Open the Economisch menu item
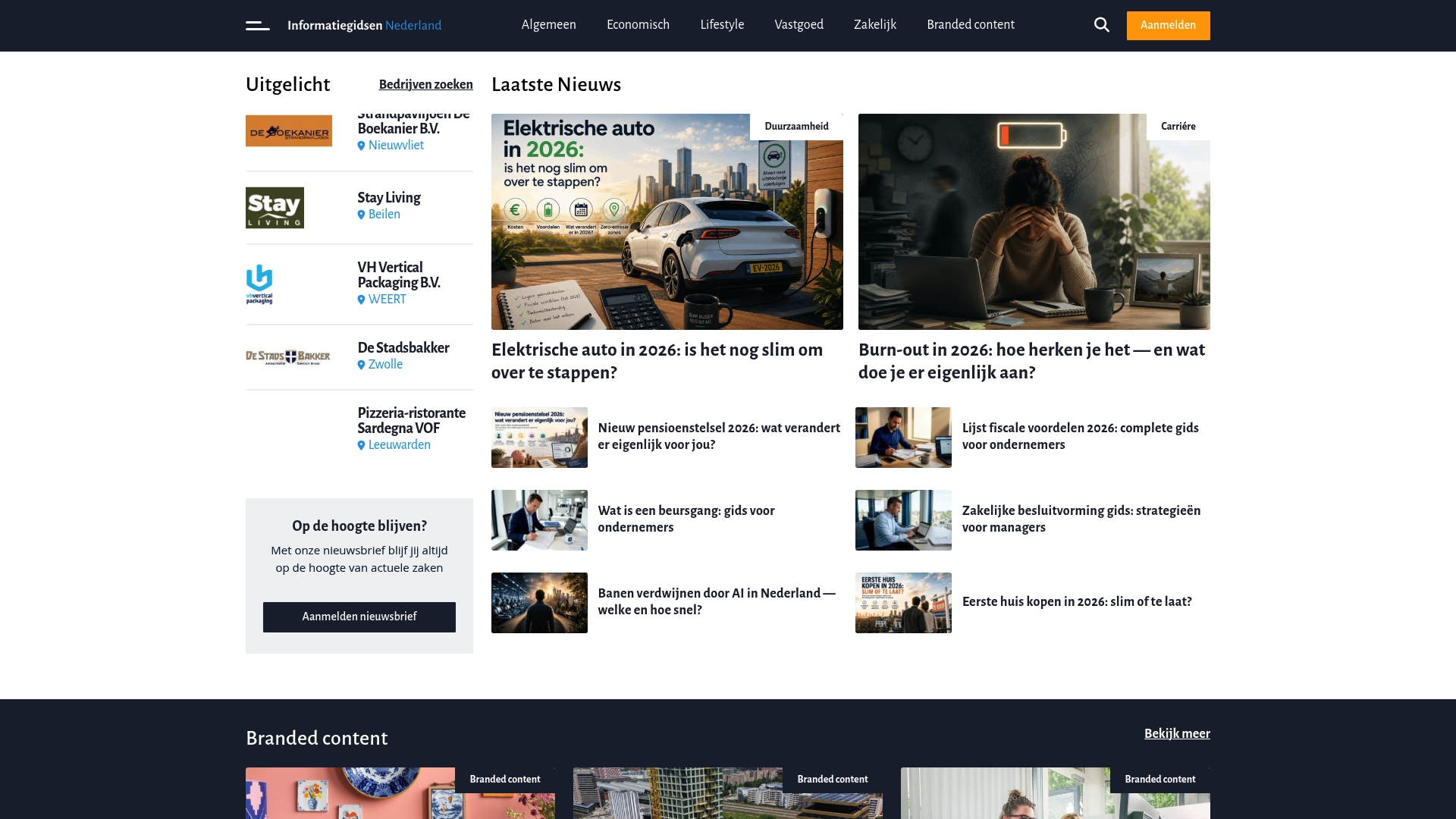The image size is (1456, 819). point(638,25)
